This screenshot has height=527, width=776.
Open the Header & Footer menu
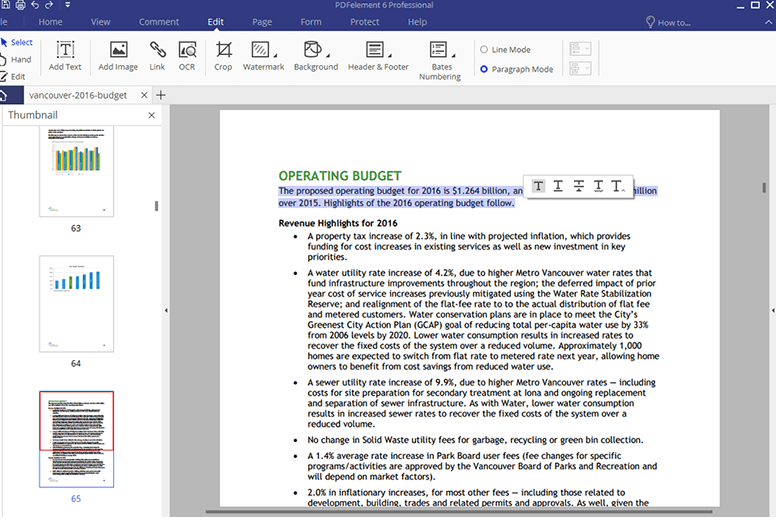tap(378, 56)
